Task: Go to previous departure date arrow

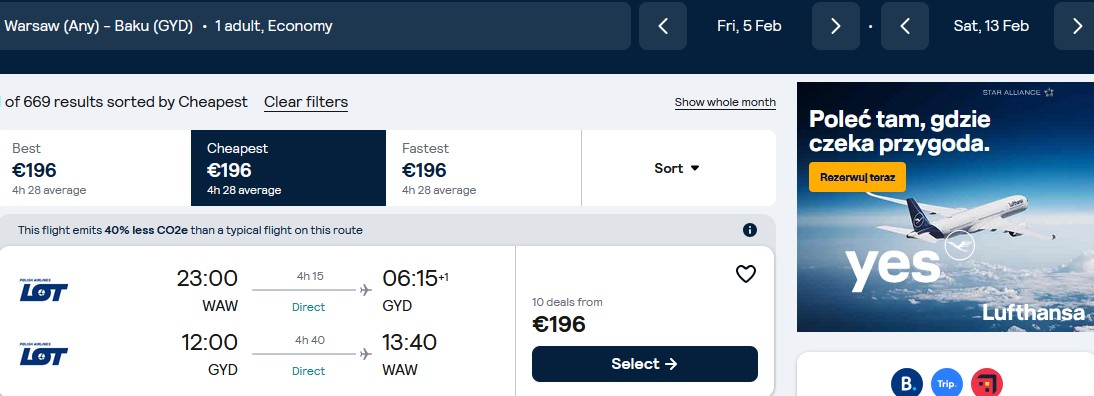Action: pos(663,26)
